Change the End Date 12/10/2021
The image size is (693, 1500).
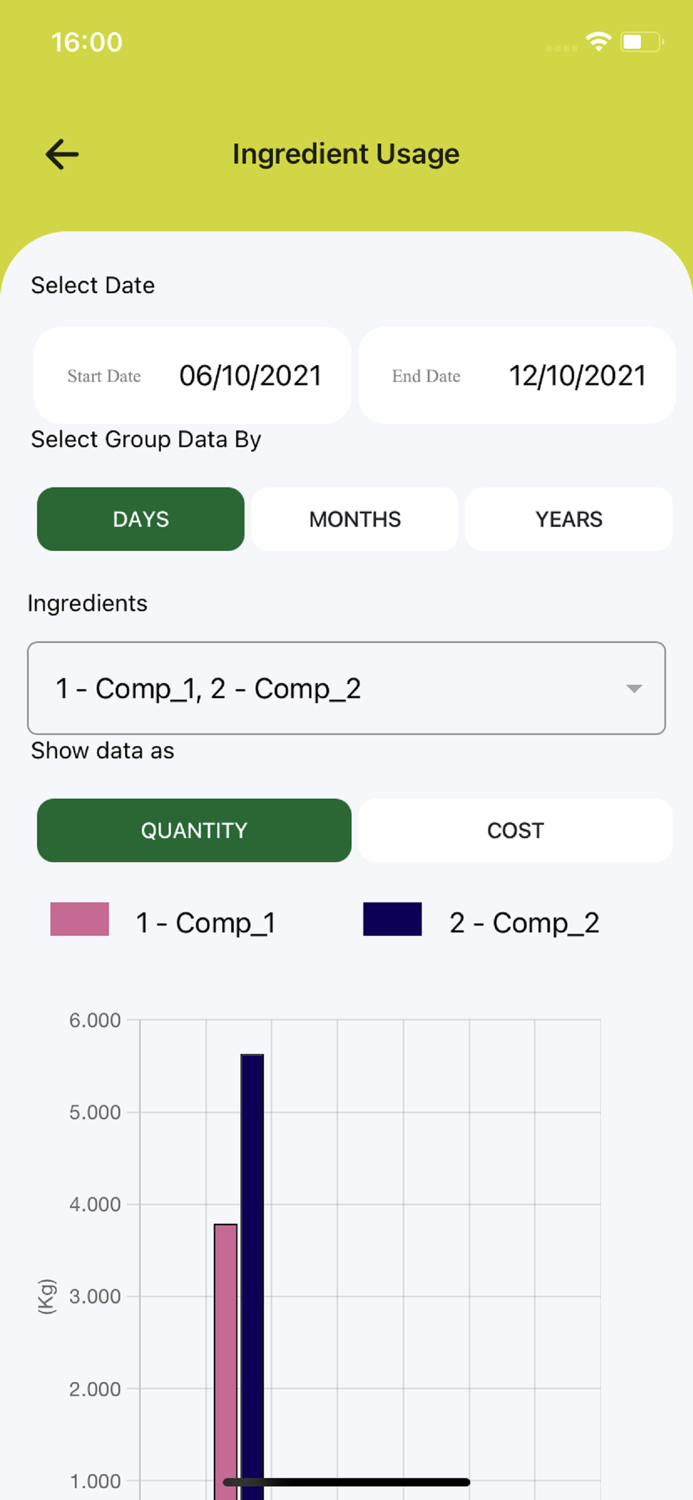tap(516, 375)
